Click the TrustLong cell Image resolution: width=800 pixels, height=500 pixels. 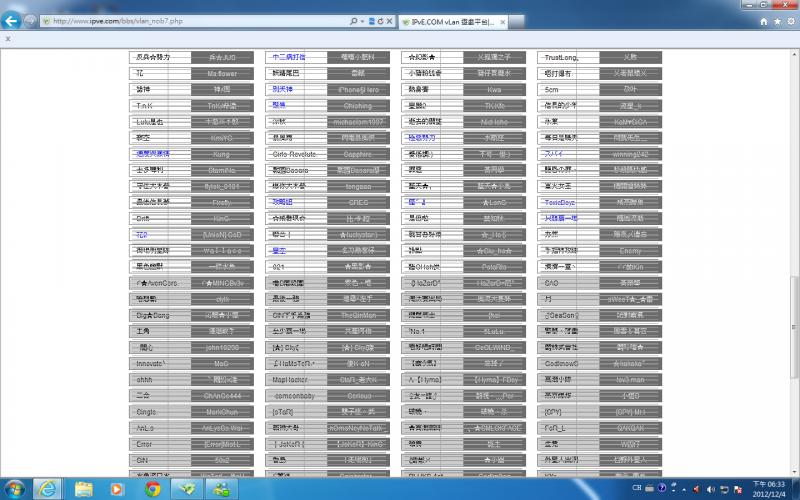[568, 57]
